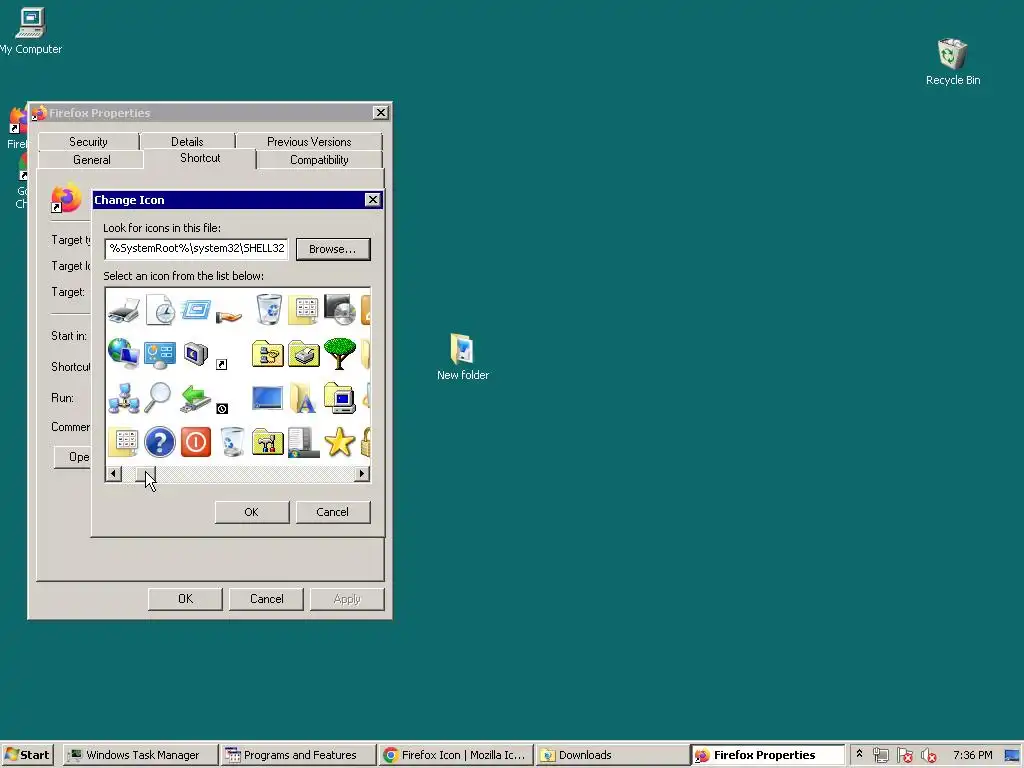Select the document with clock icon
This screenshot has height=768, width=1024.
click(x=160, y=310)
